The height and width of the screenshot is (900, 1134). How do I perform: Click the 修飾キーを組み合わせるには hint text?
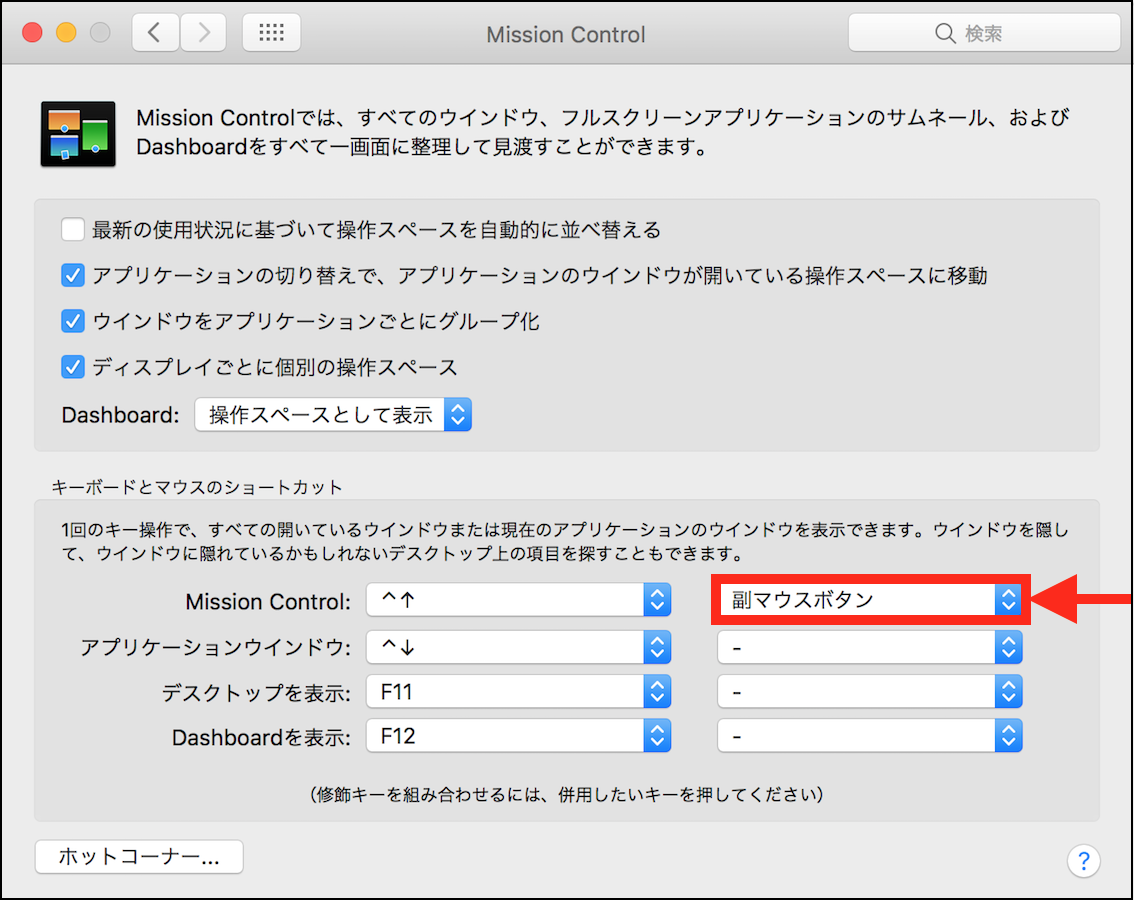pos(567,794)
